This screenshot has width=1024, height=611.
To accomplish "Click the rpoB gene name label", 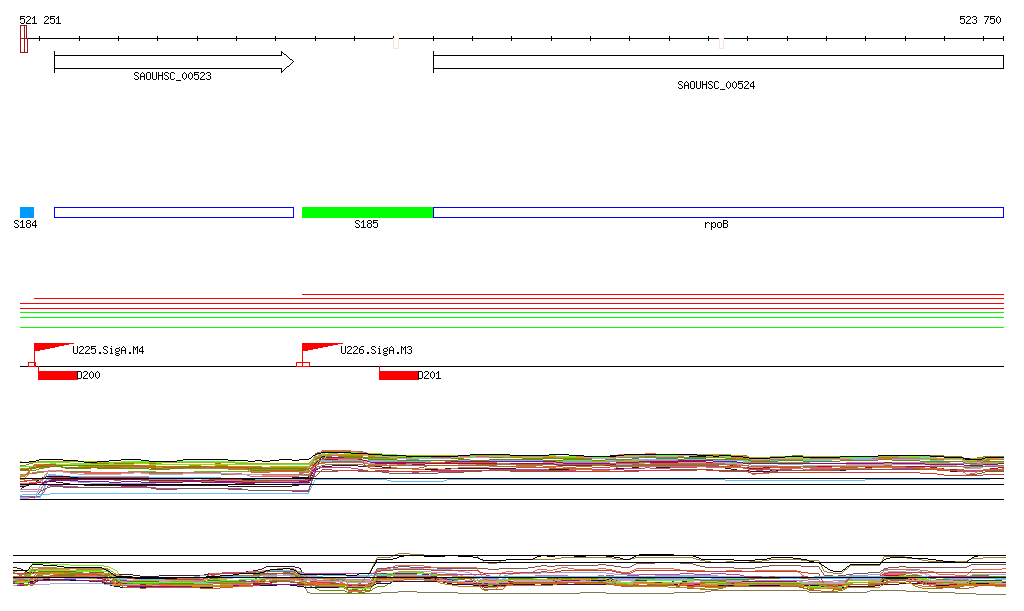I will coord(716,225).
